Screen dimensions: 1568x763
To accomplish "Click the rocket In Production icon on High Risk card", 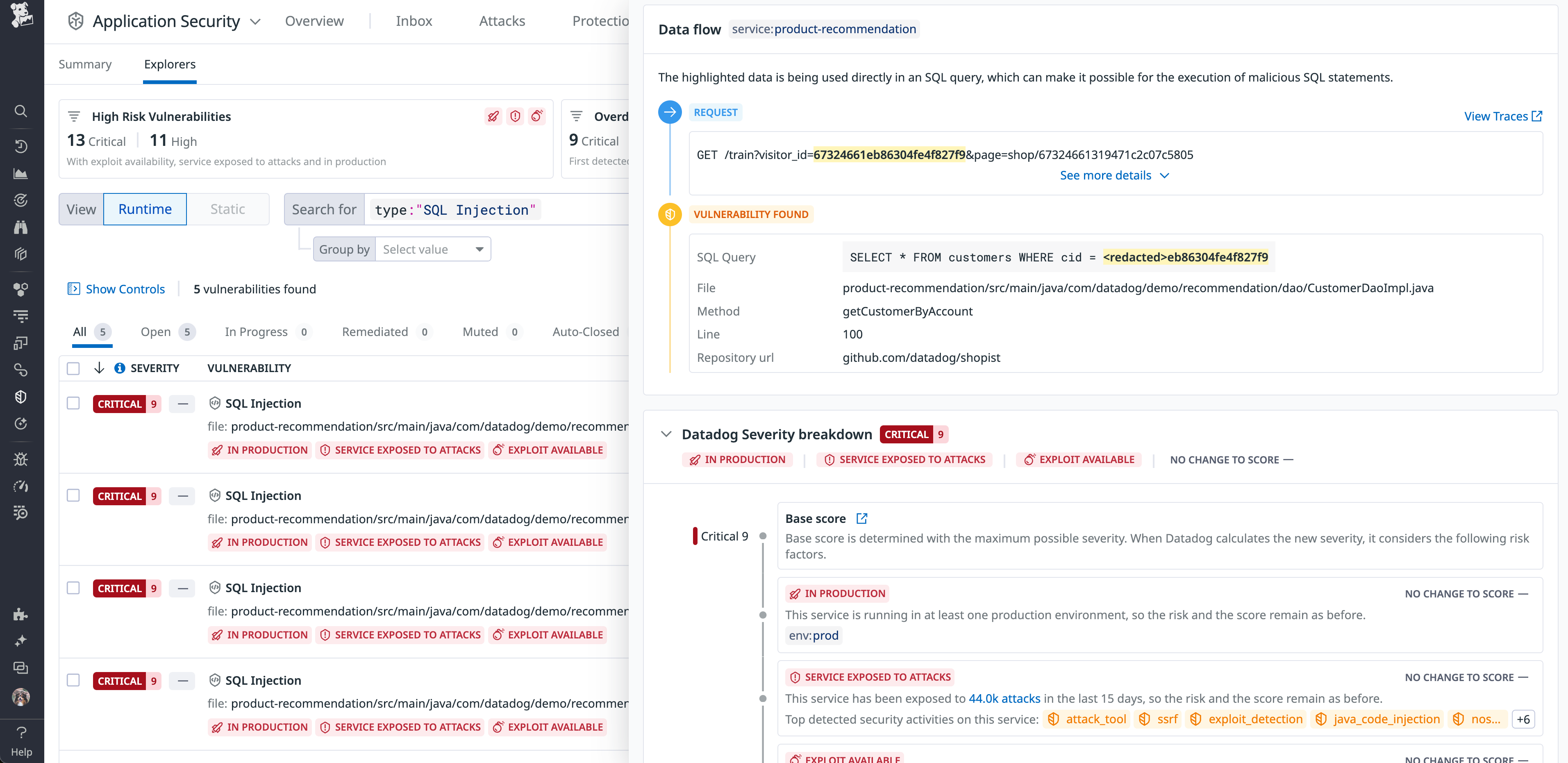I will click(493, 116).
